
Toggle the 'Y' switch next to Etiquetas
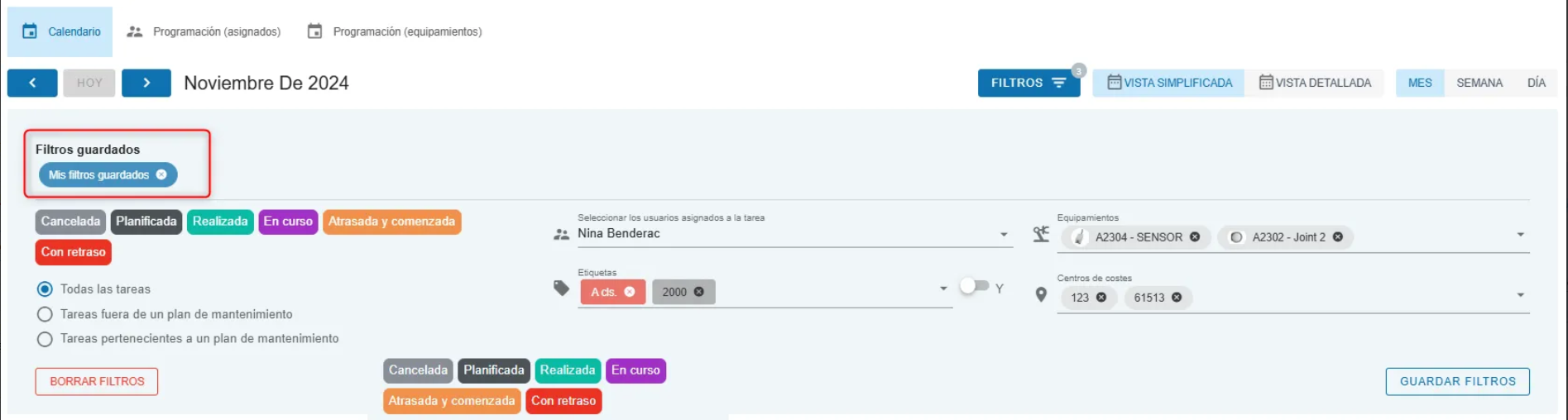click(x=974, y=286)
